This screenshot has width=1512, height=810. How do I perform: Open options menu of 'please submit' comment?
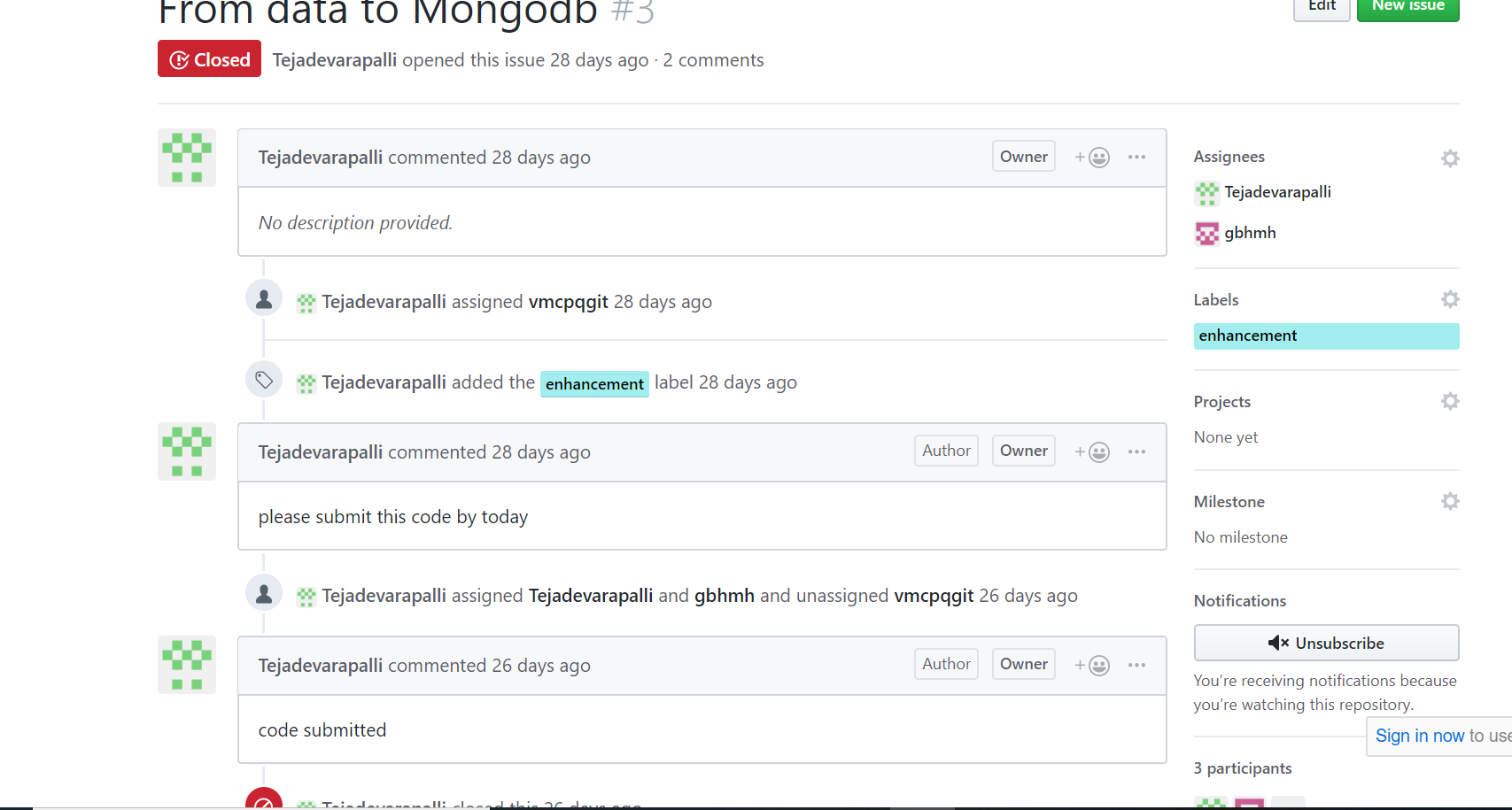click(x=1136, y=452)
